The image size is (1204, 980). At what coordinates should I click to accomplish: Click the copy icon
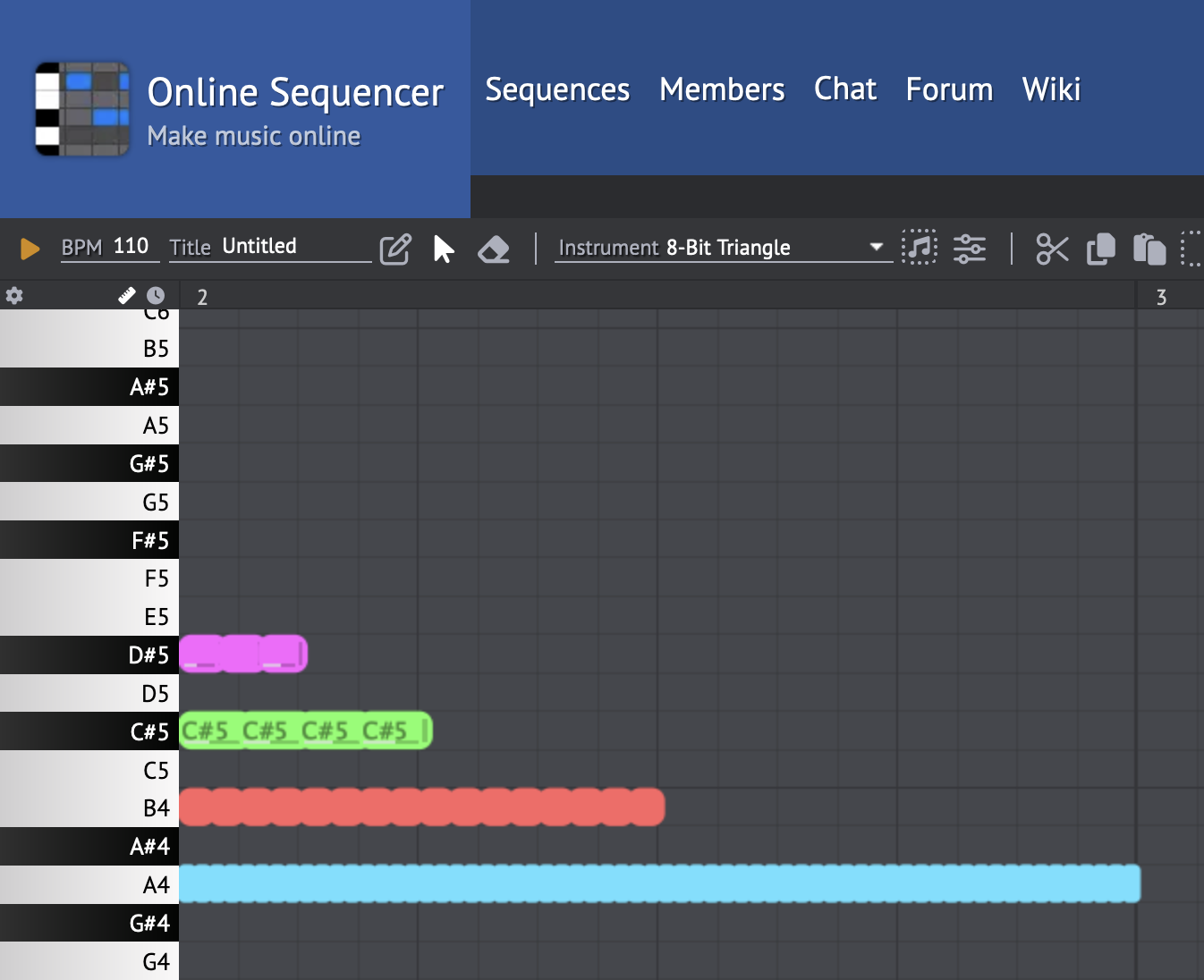click(1100, 249)
